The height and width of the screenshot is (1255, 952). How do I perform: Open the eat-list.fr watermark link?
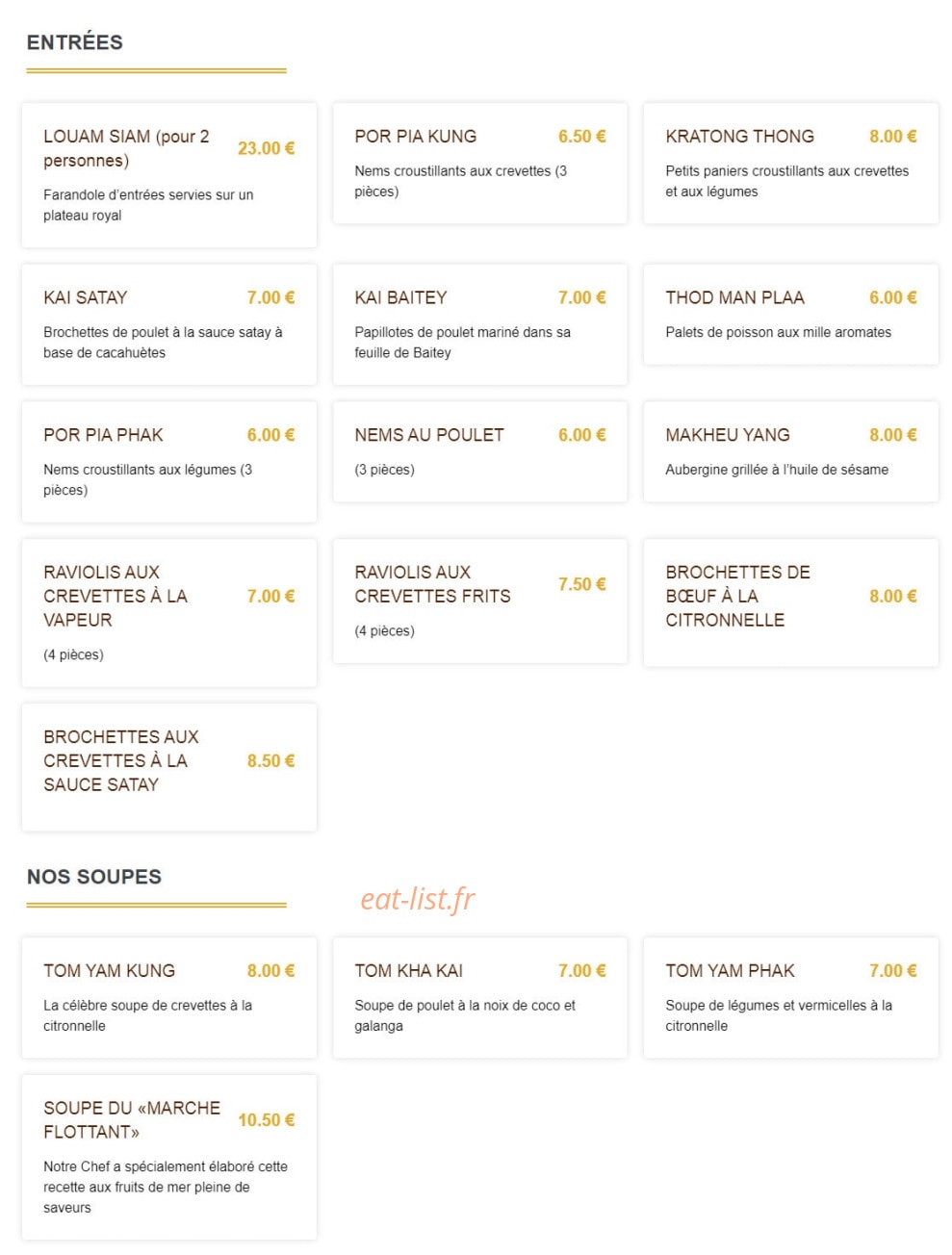[418, 899]
